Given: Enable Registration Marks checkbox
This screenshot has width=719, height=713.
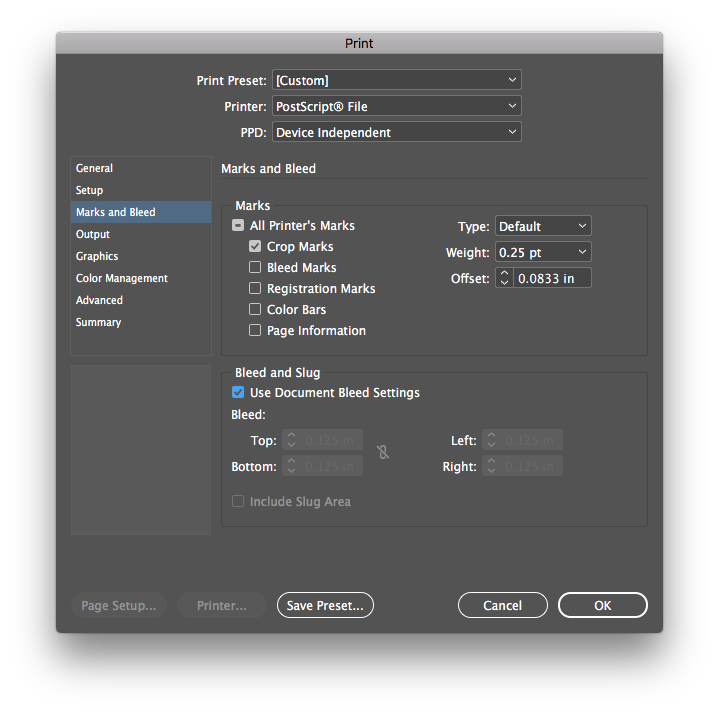Looking at the screenshot, I should (x=255, y=288).
